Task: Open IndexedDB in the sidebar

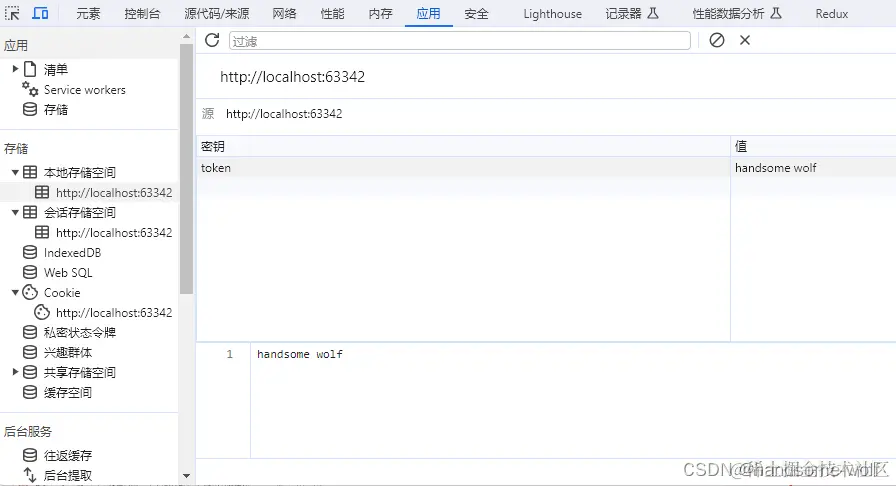Action: (x=72, y=253)
